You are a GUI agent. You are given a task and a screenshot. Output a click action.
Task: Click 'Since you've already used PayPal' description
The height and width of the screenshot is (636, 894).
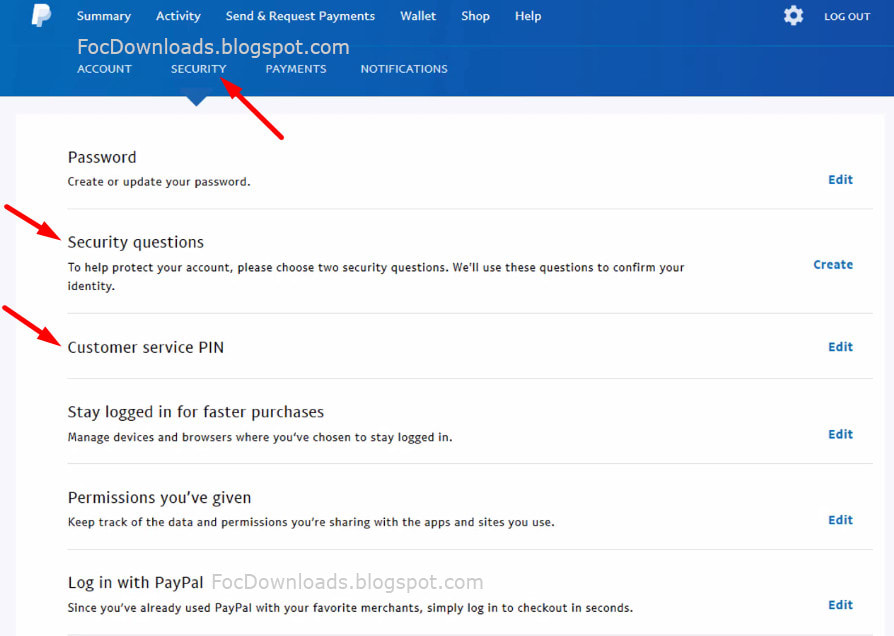[351, 608]
